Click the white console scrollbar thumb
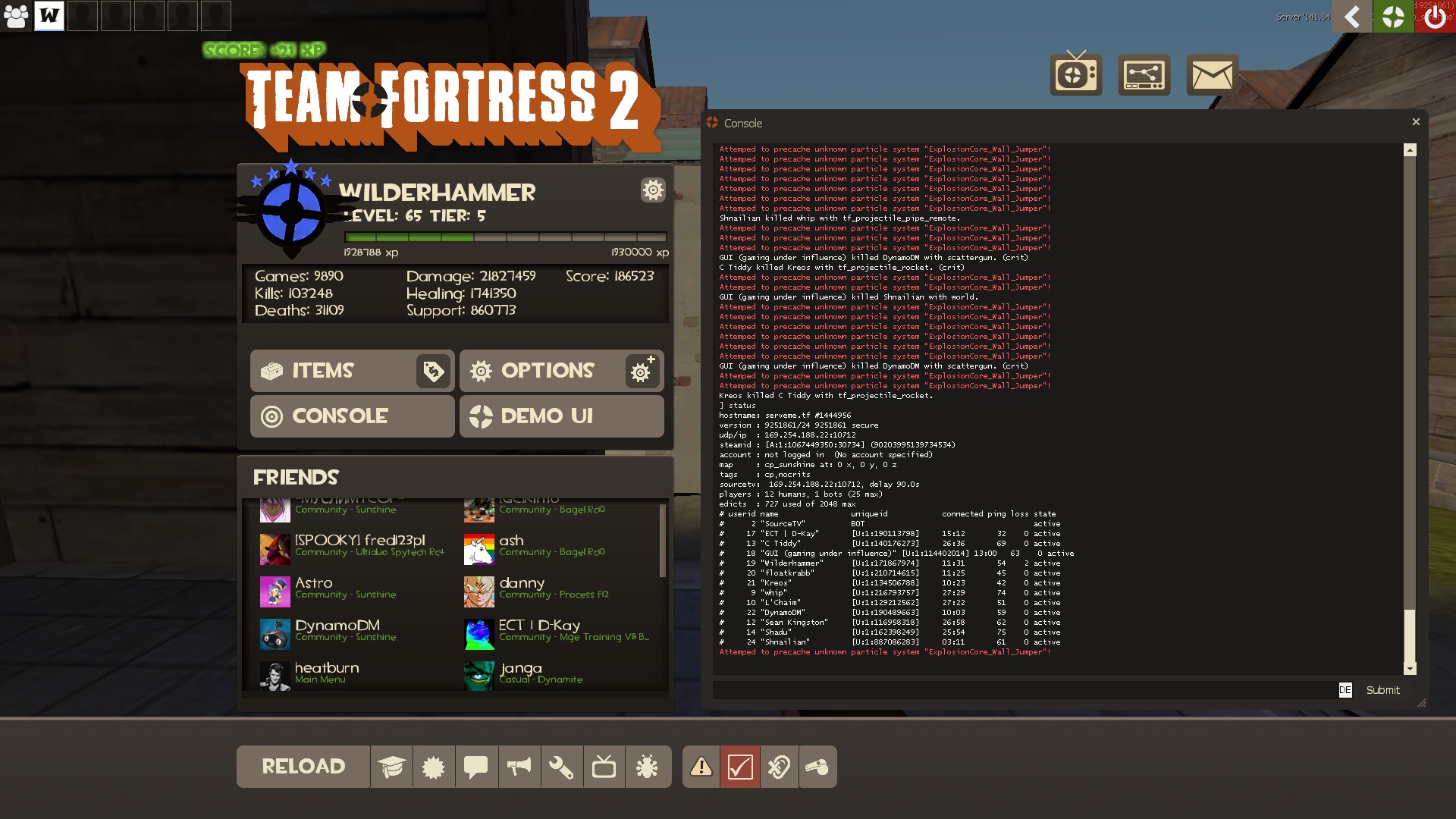 click(1410, 635)
